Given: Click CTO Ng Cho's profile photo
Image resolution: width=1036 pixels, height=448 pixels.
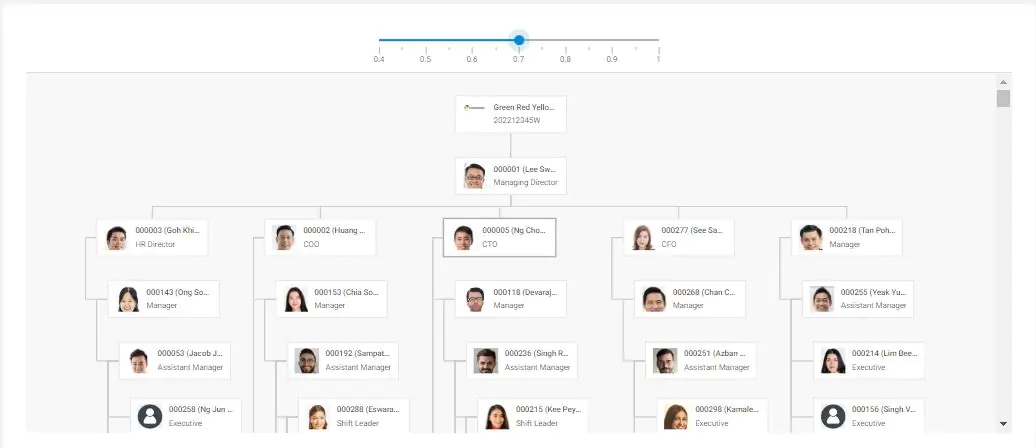Looking at the screenshot, I should (463, 238).
